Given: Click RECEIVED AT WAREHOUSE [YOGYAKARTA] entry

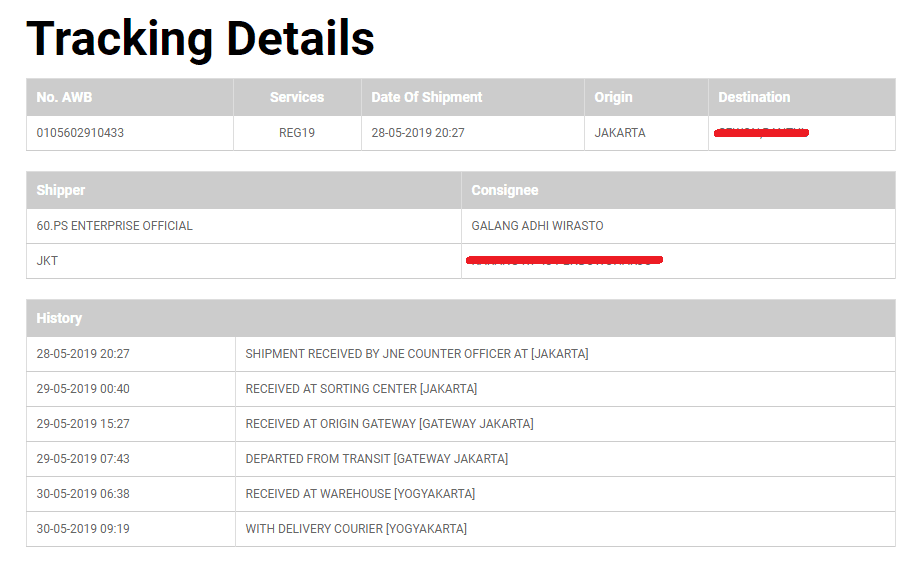Looking at the screenshot, I should point(360,494).
